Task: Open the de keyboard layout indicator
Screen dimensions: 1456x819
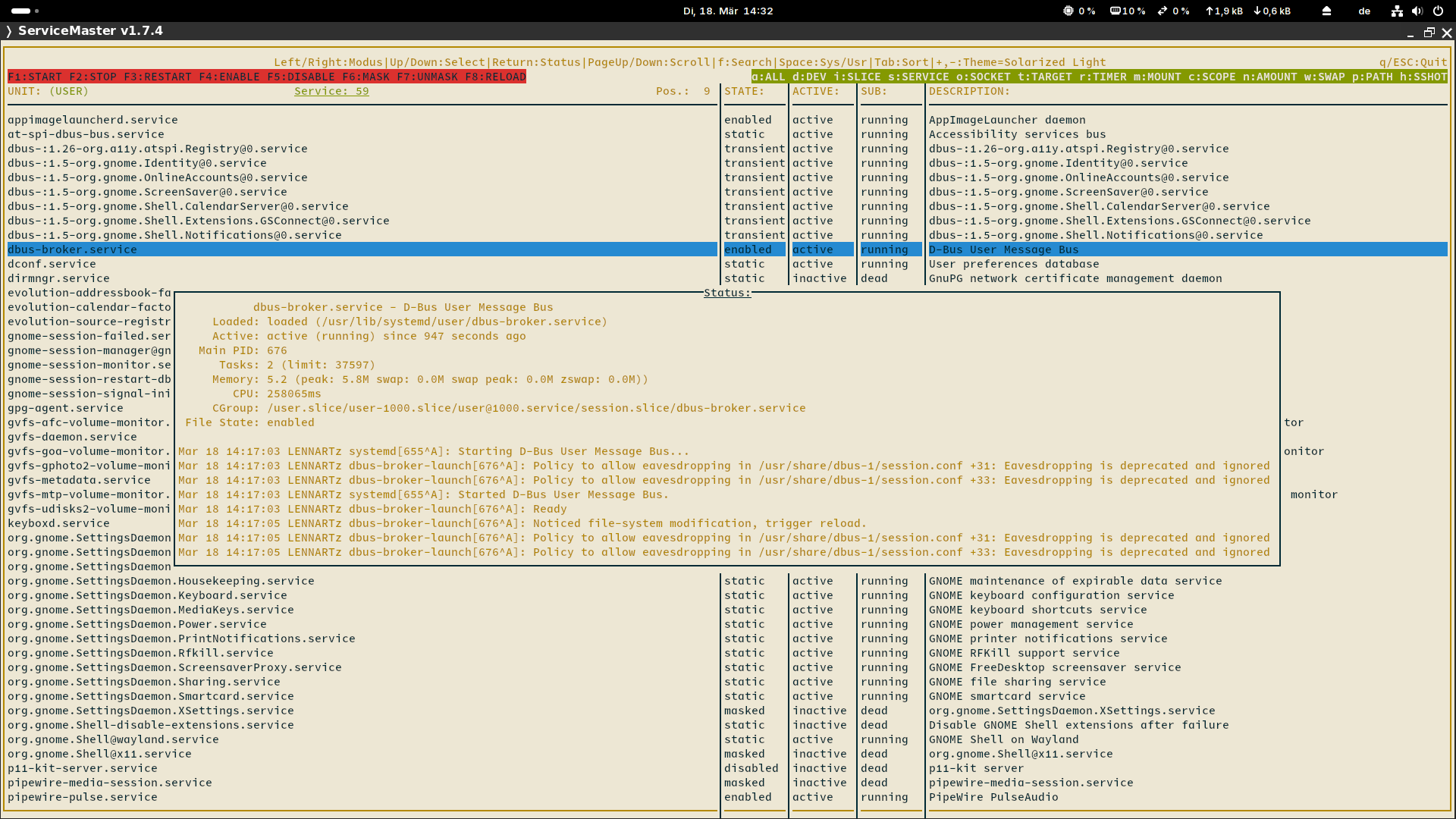Action: [1364, 11]
